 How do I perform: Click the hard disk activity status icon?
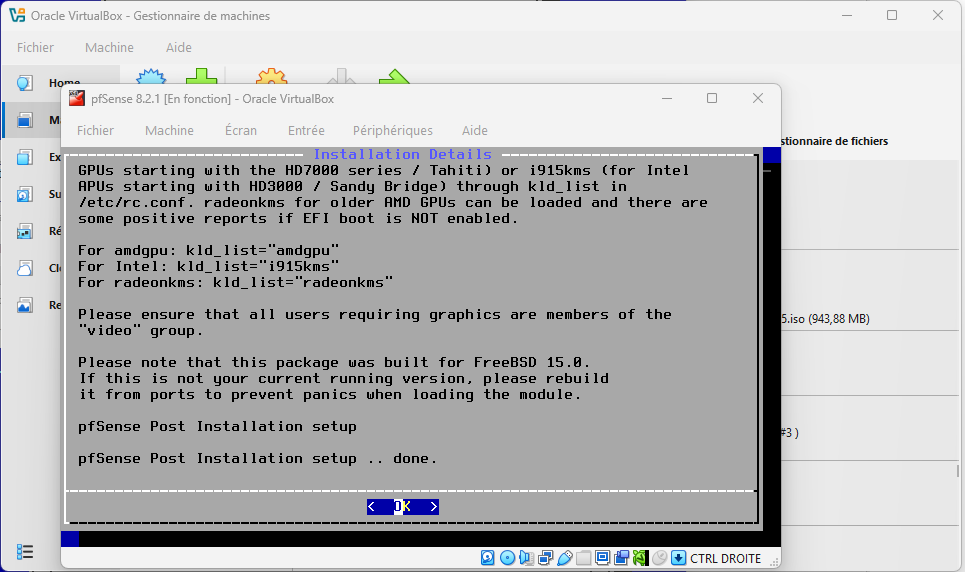pos(488,558)
